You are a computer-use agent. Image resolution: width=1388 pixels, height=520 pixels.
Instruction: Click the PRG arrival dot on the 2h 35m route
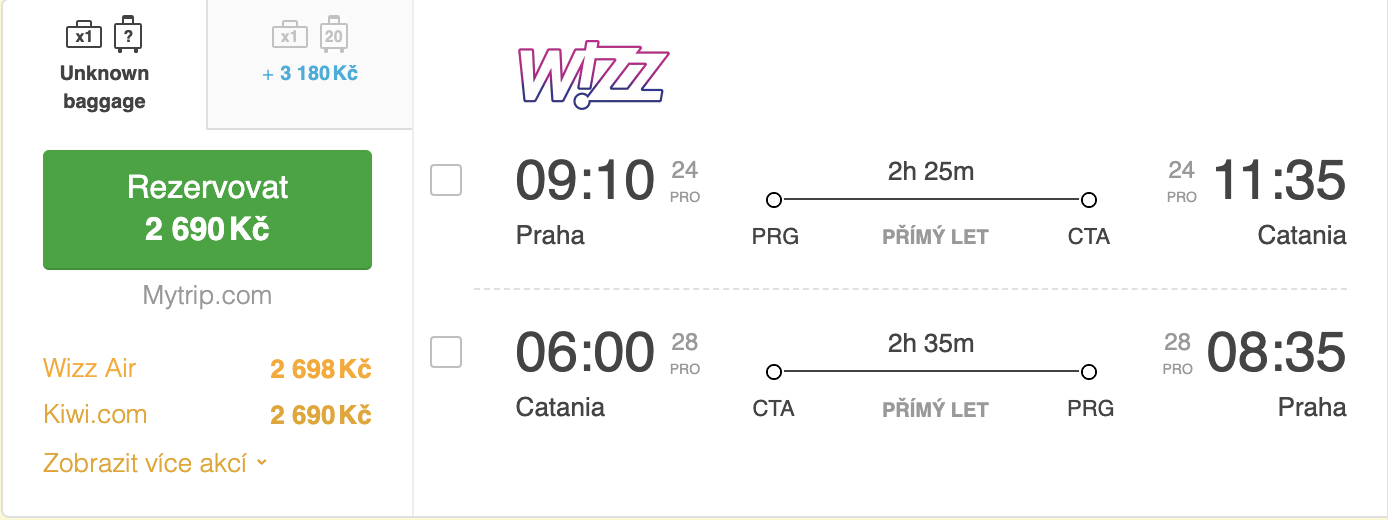(1089, 372)
